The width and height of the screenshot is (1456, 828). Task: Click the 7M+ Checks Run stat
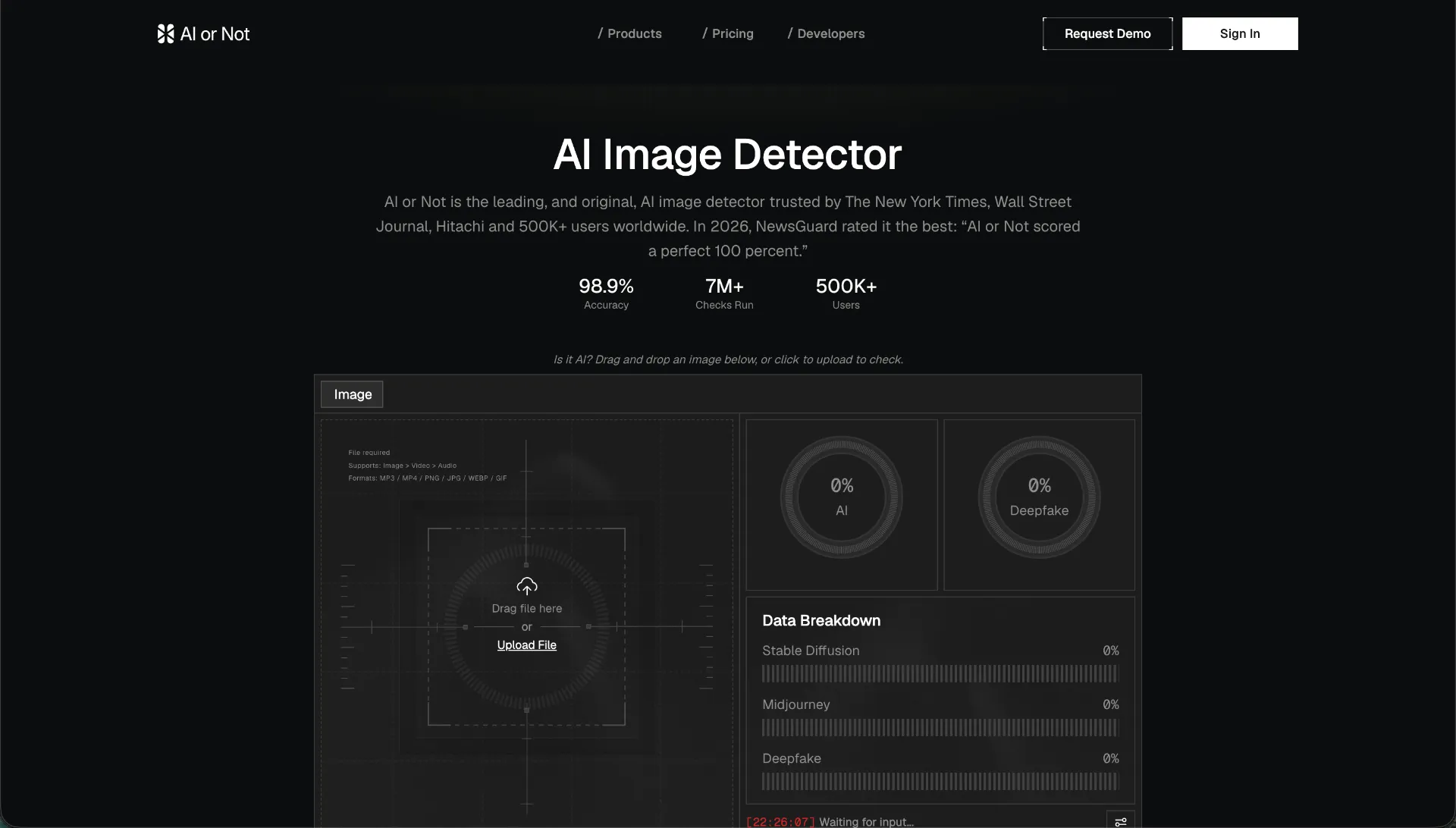[724, 293]
